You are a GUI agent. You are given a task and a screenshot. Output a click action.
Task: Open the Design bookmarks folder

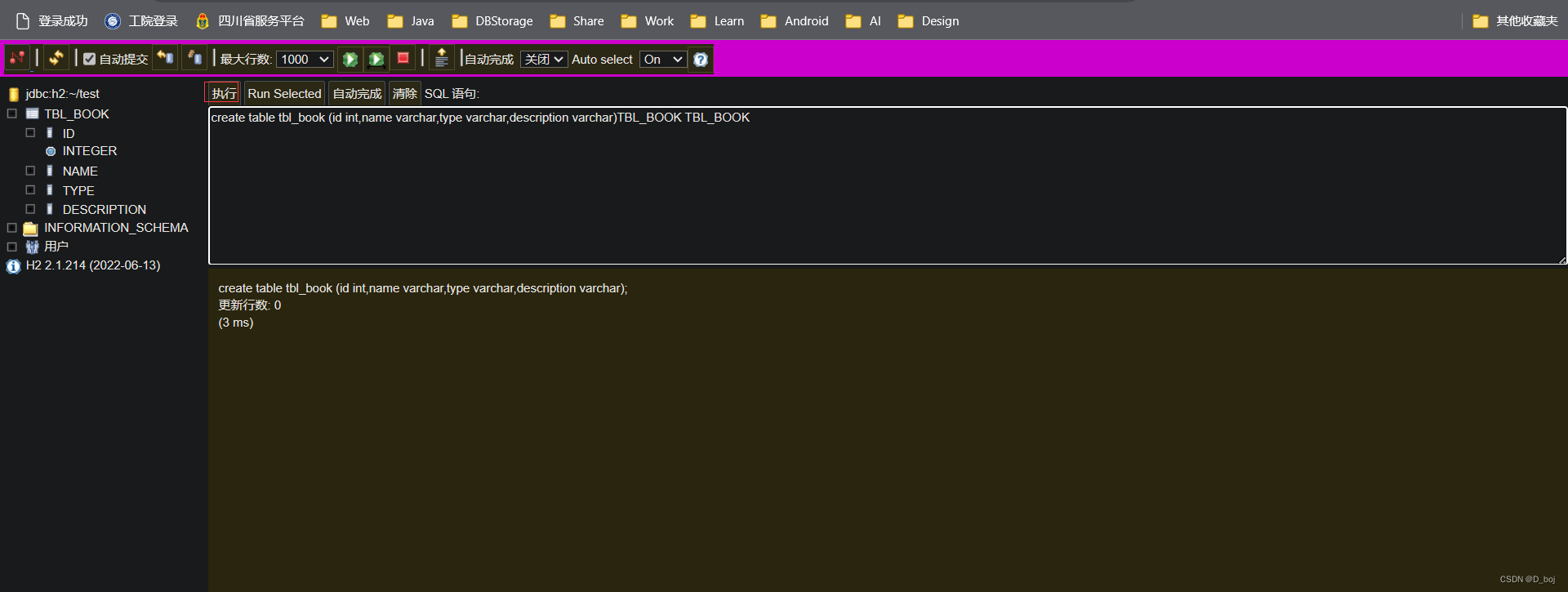coord(929,21)
